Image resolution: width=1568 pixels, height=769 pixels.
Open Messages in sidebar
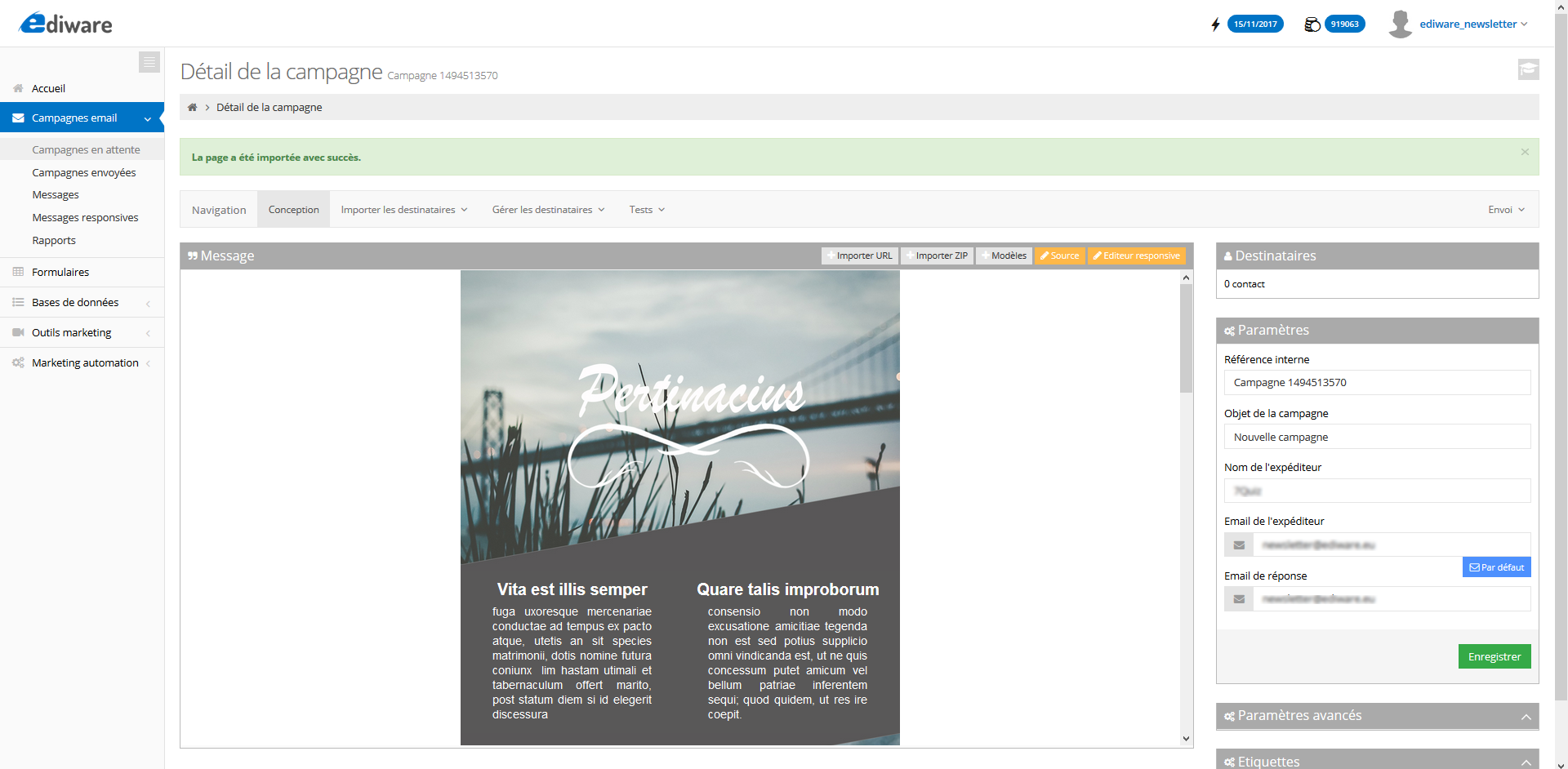coord(56,194)
